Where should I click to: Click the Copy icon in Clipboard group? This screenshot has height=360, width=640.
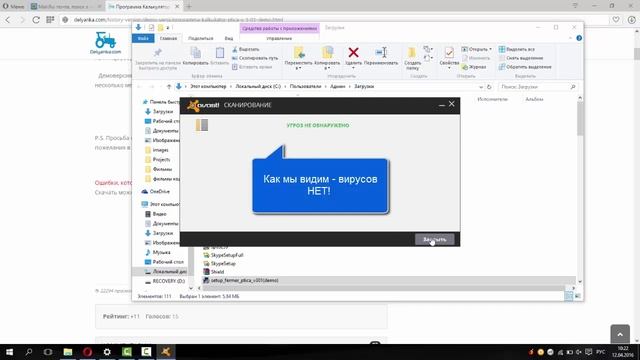click(196, 53)
